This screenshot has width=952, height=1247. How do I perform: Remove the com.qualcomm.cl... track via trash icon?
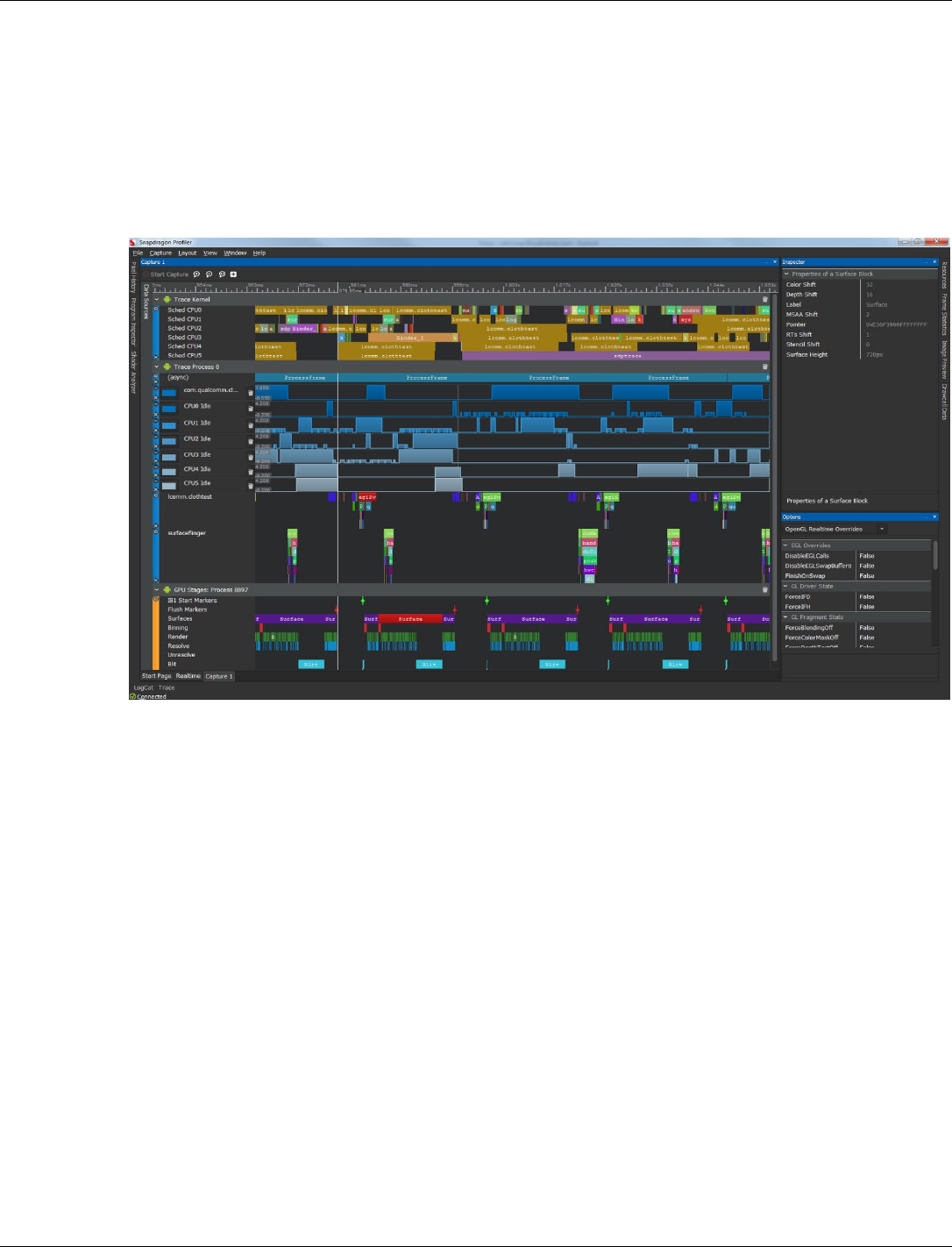click(x=251, y=393)
